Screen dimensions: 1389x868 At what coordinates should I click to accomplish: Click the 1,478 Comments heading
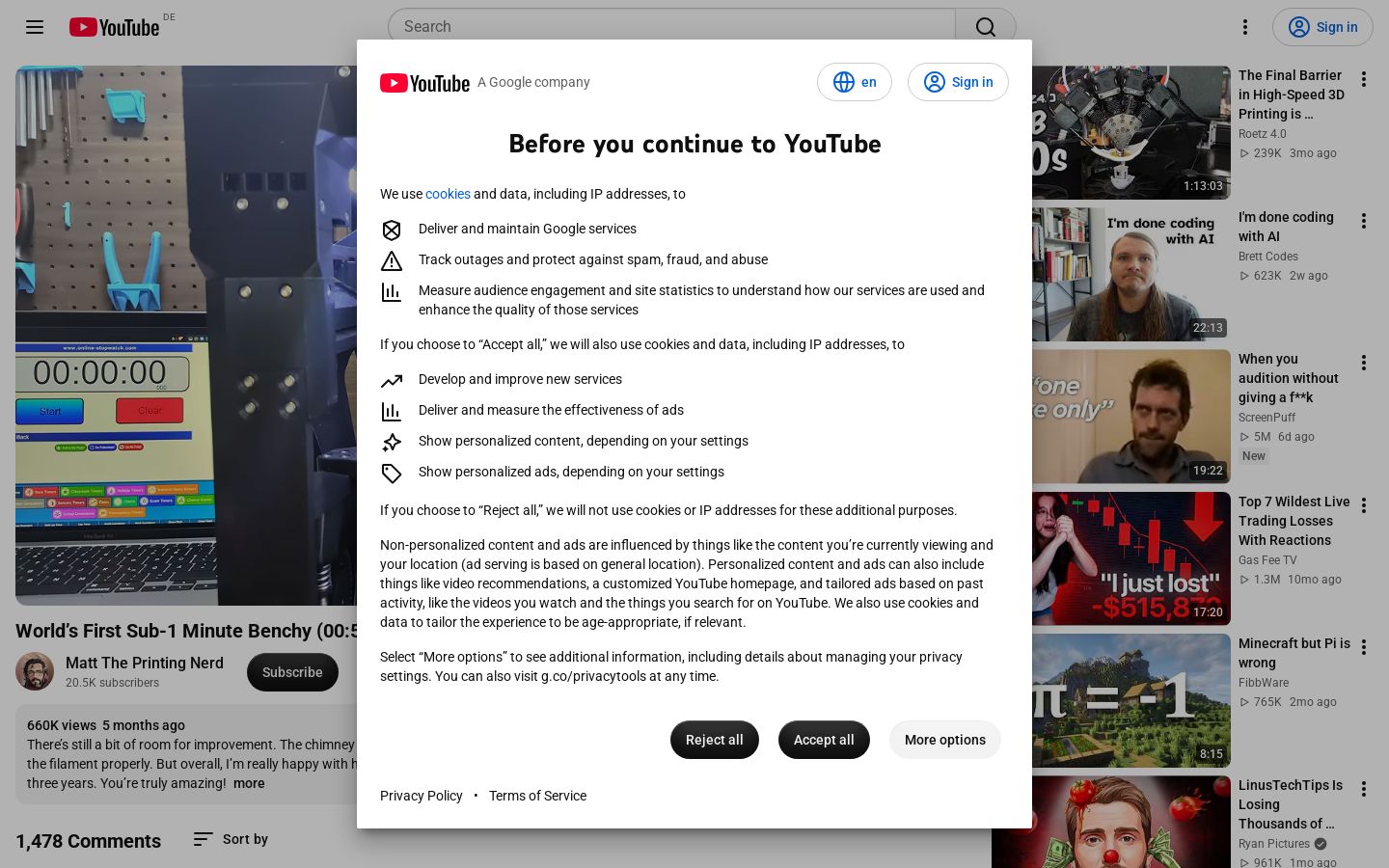pyautogui.click(x=88, y=841)
